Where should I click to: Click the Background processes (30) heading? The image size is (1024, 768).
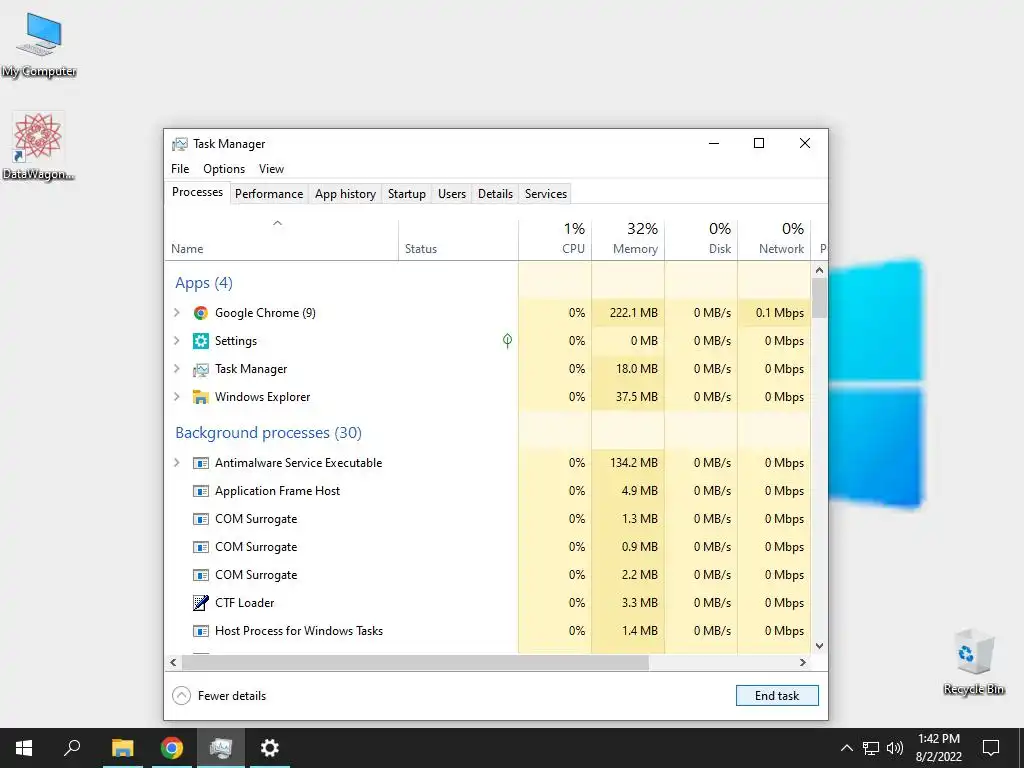coord(268,433)
